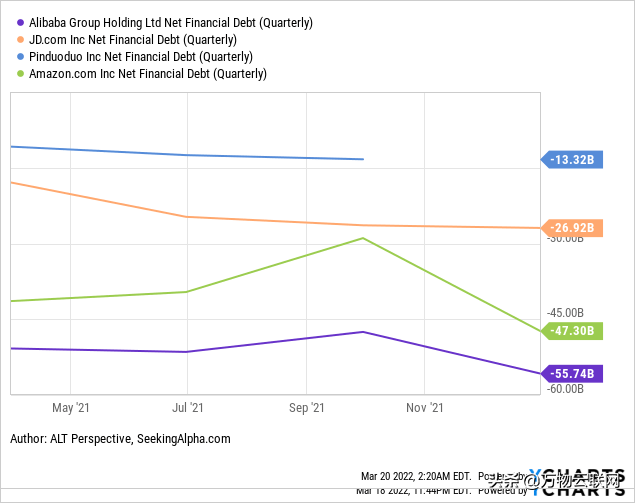Click the -47.30B green value tag
635x503 pixels.
(x=572, y=331)
